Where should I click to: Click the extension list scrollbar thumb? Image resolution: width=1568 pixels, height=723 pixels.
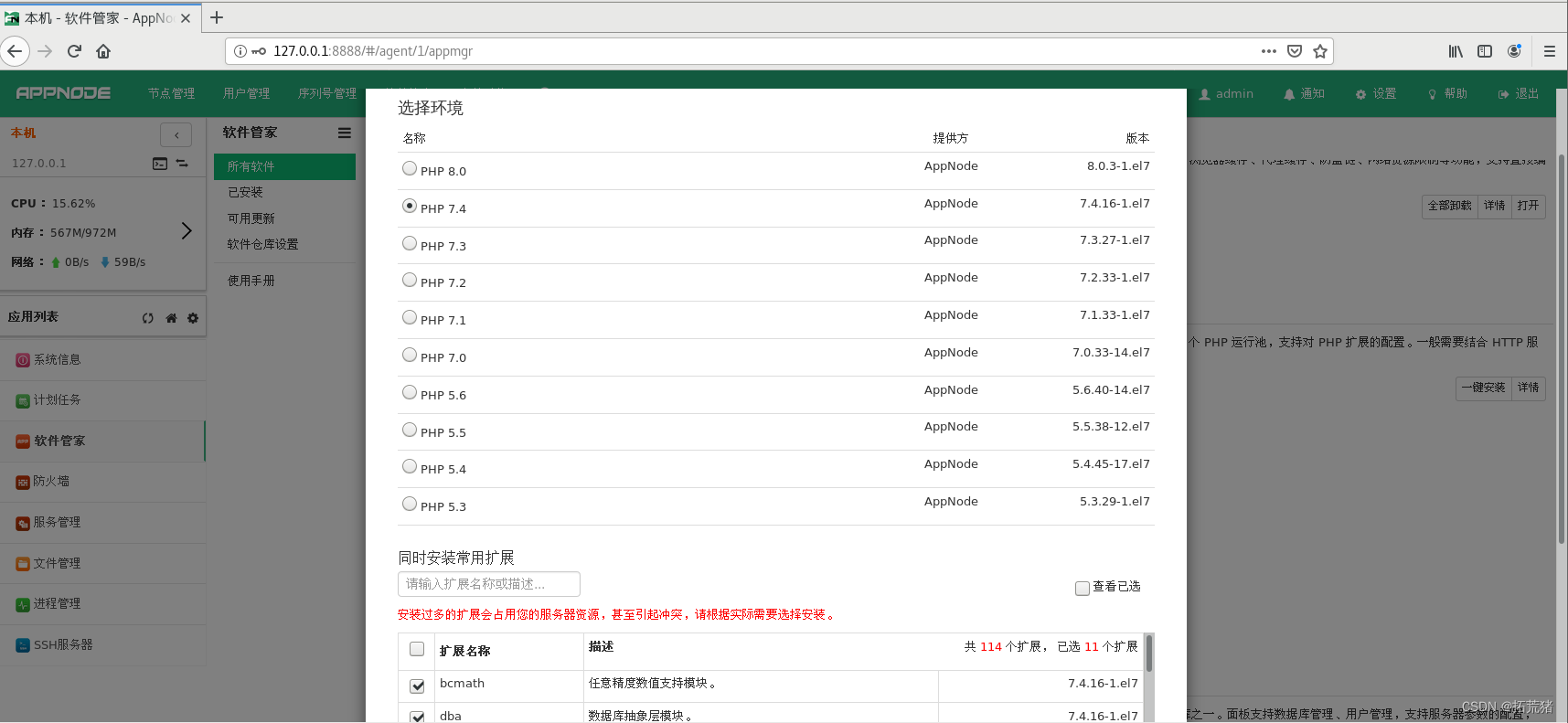pos(1149,654)
